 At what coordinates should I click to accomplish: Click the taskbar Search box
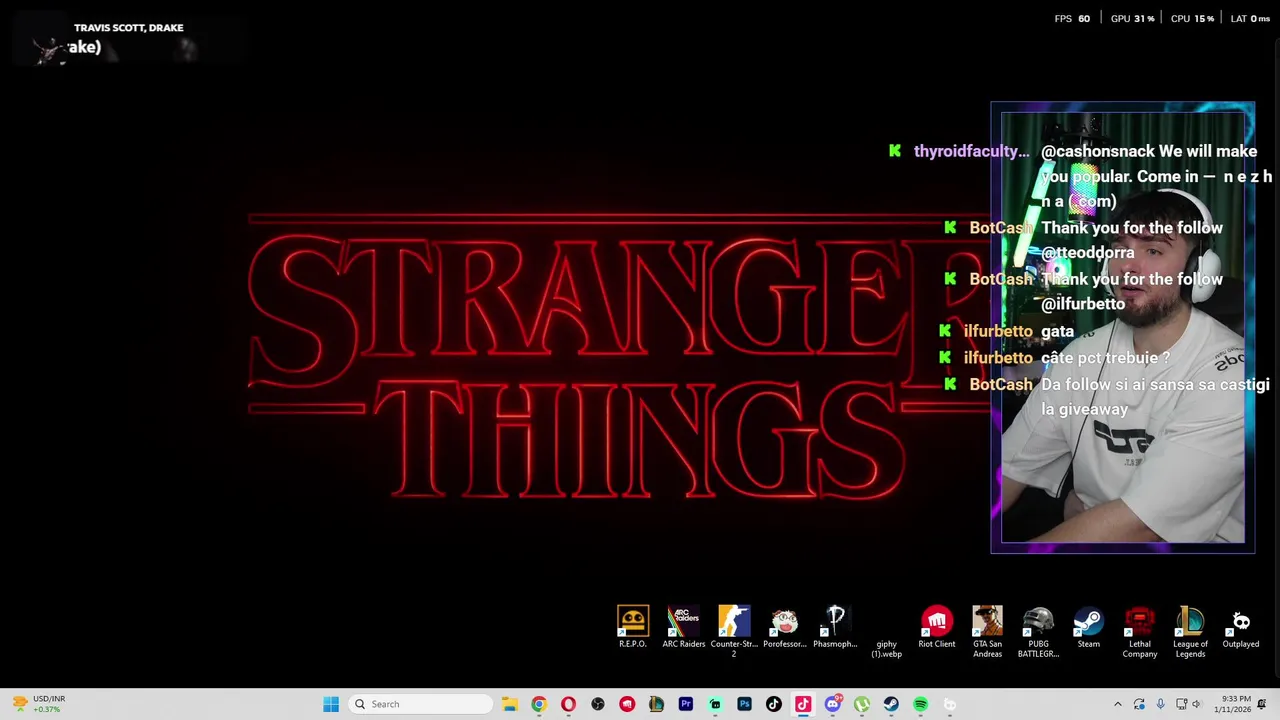[421, 704]
